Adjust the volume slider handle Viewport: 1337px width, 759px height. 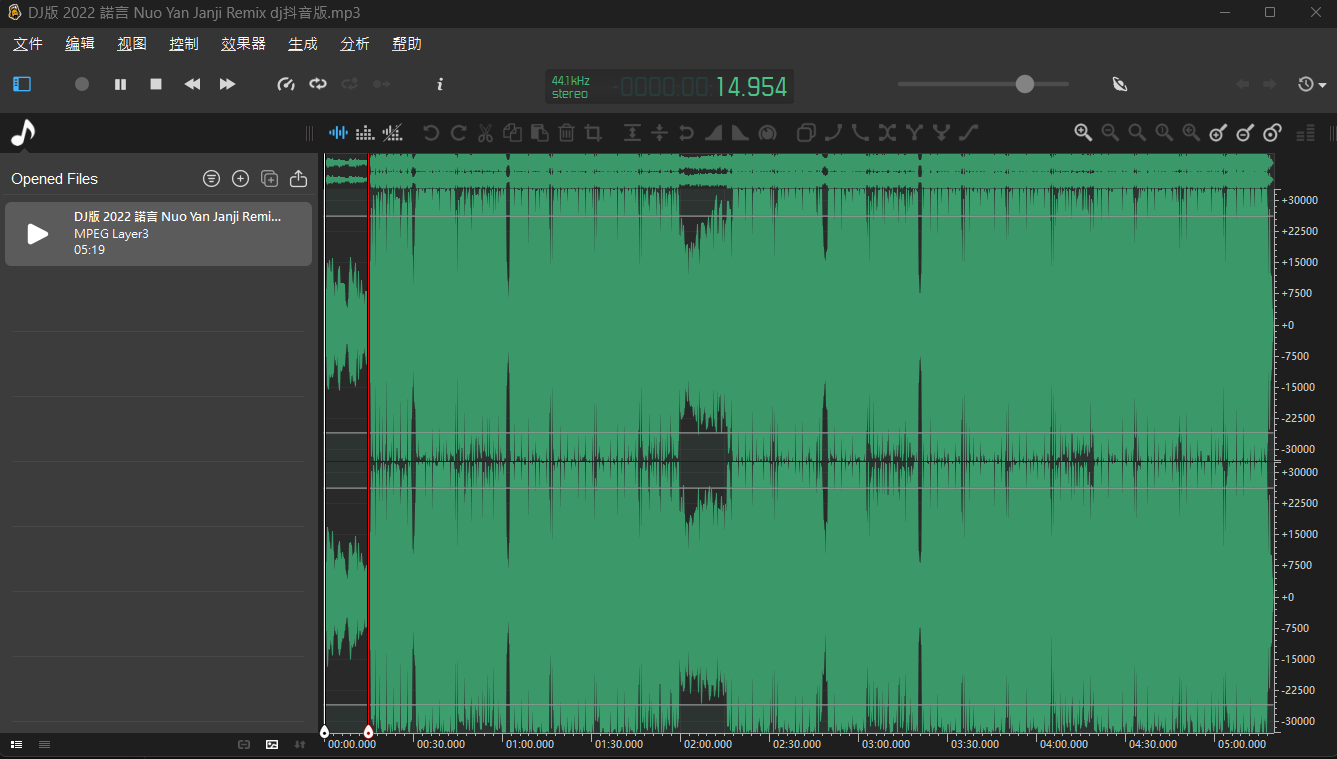point(1025,84)
